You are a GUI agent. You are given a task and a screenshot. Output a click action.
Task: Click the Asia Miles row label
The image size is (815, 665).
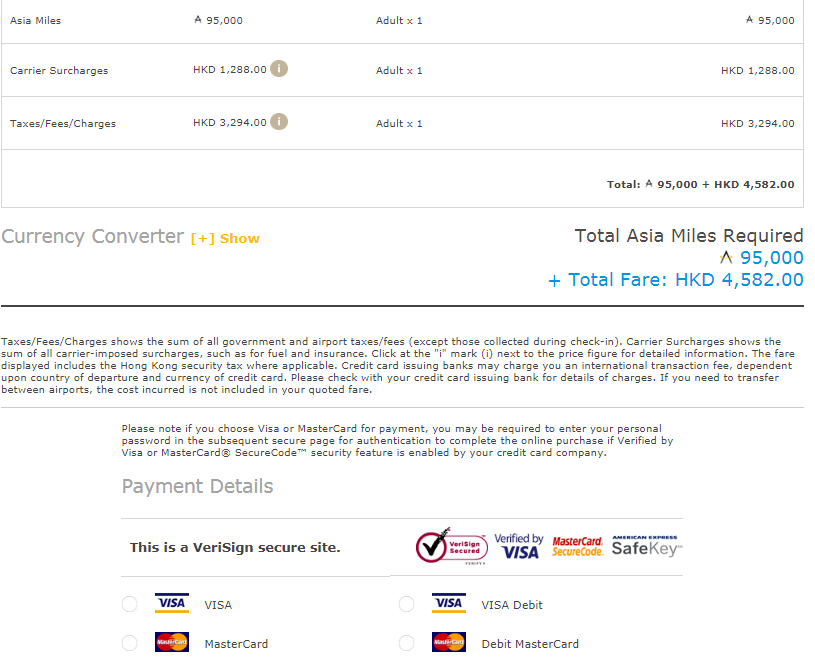[36, 20]
